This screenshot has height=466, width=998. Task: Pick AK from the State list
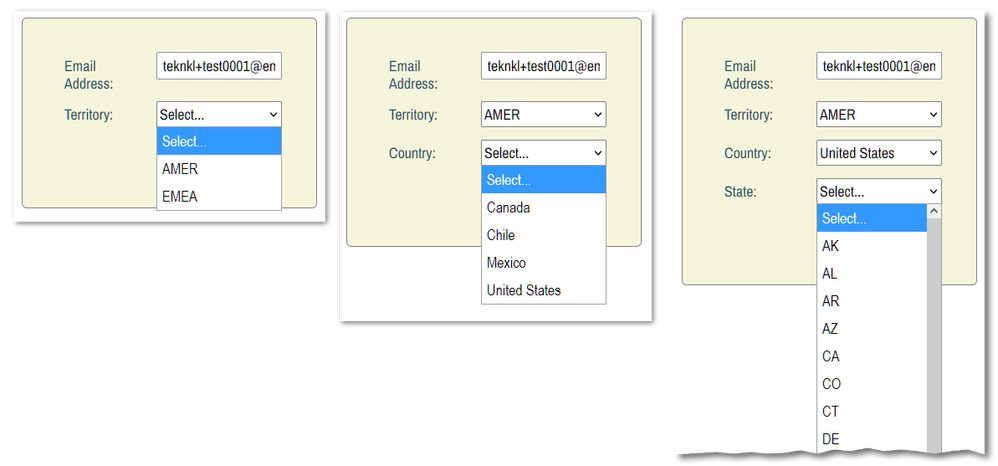click(x=872, y=246)
